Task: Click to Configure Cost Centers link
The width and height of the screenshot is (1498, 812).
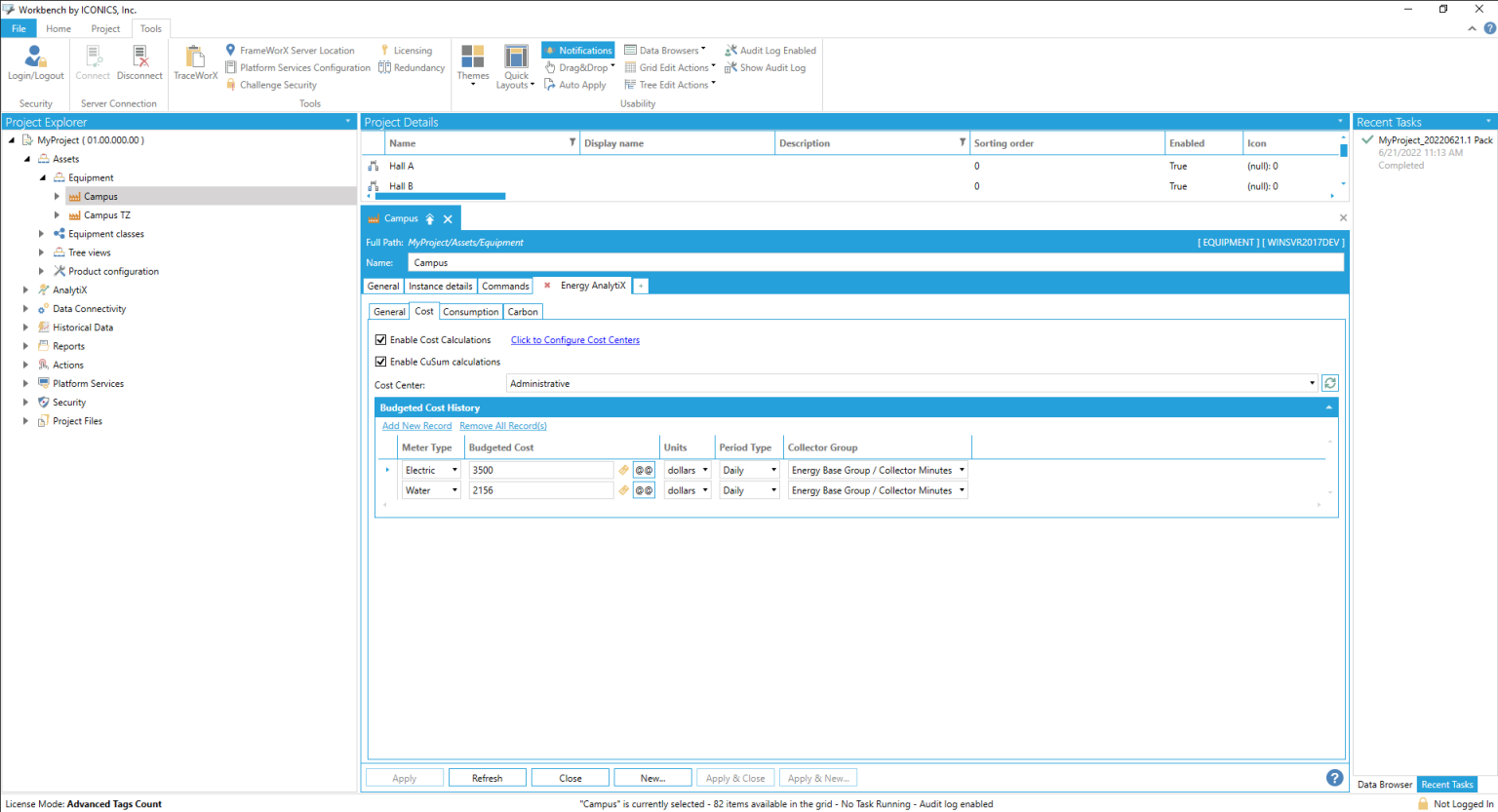Action: coord(575,340)
